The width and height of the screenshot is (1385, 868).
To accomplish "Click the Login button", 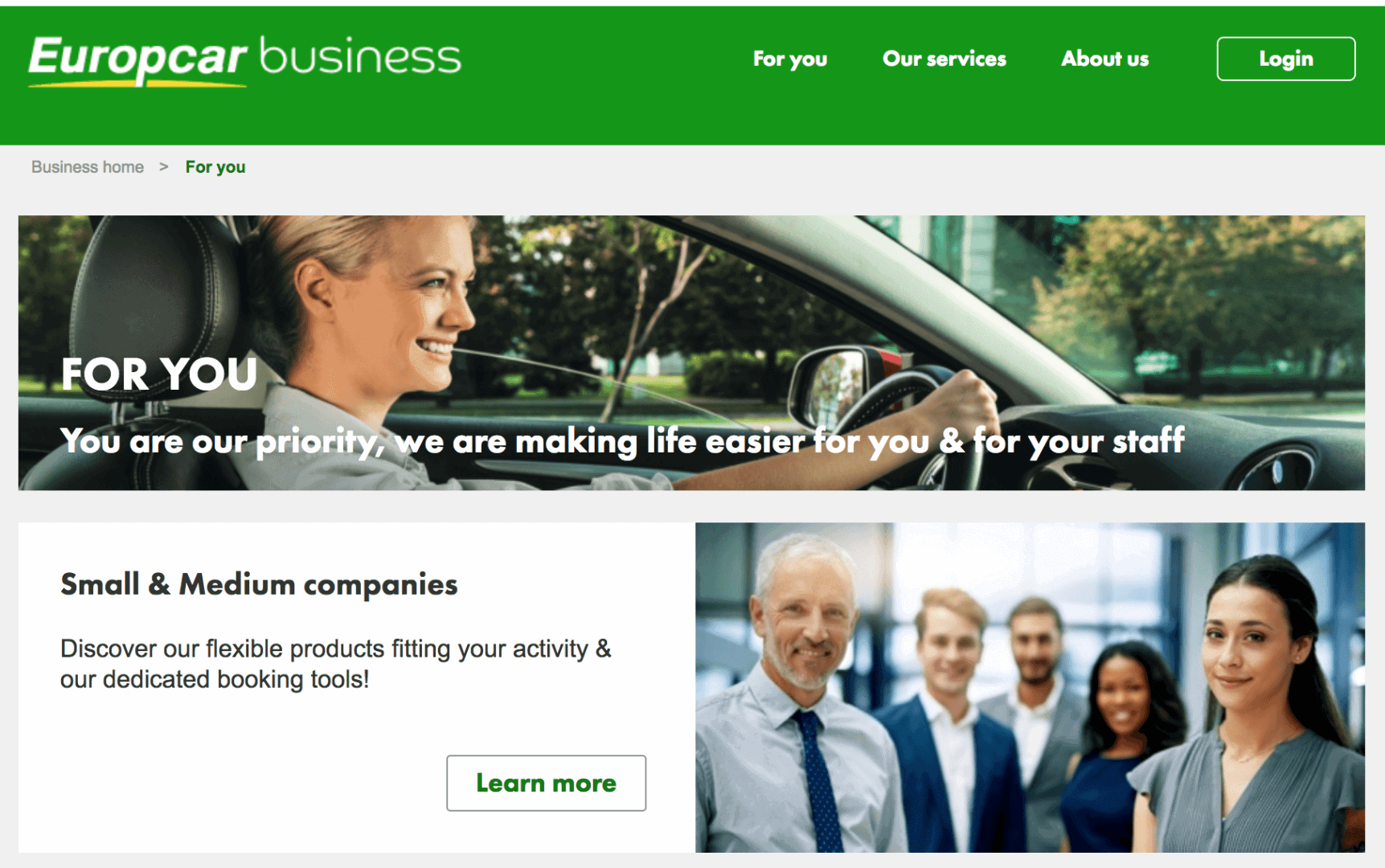I will (1285, 59).
